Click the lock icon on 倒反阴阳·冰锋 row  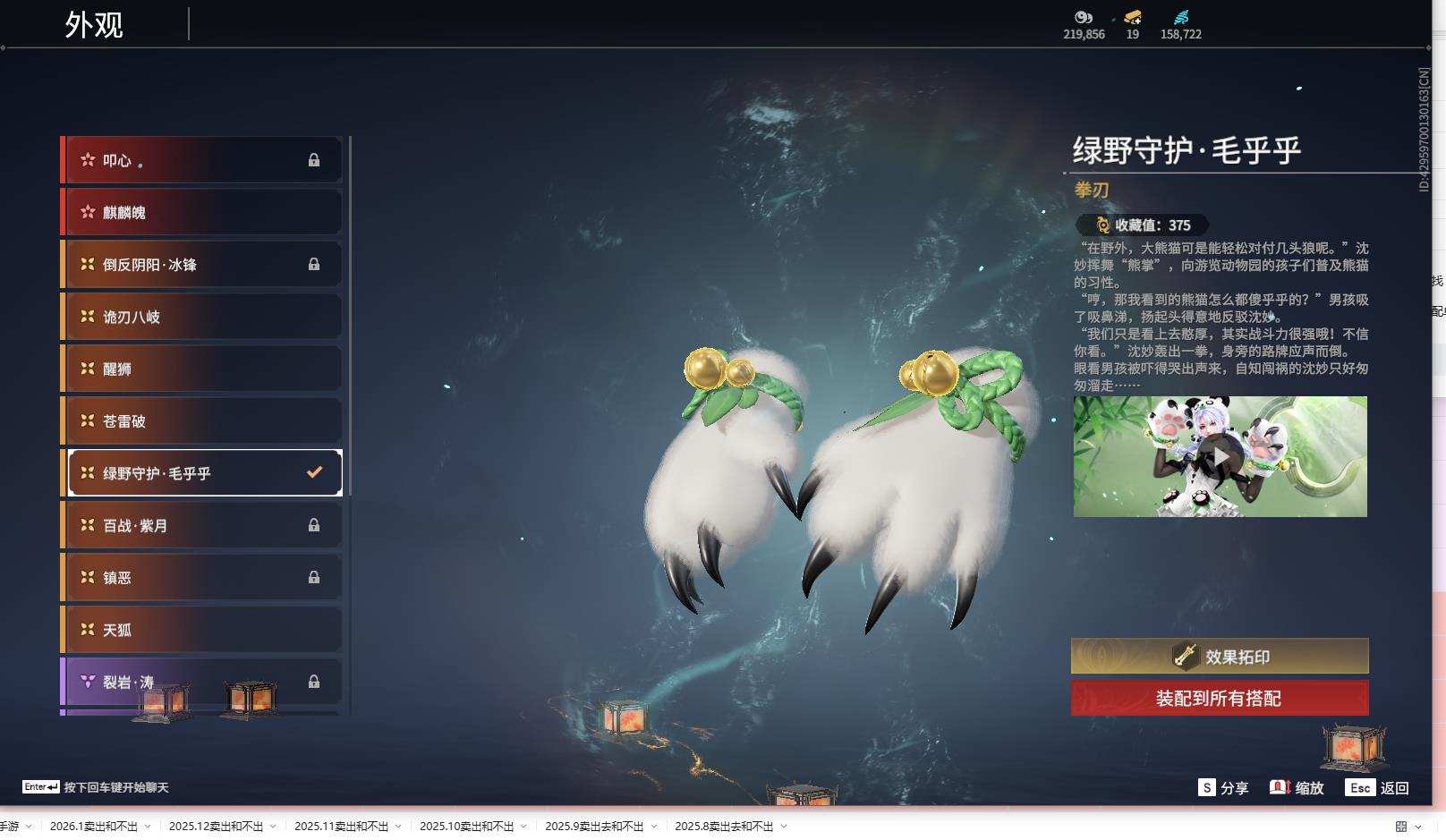pos(314,264)
